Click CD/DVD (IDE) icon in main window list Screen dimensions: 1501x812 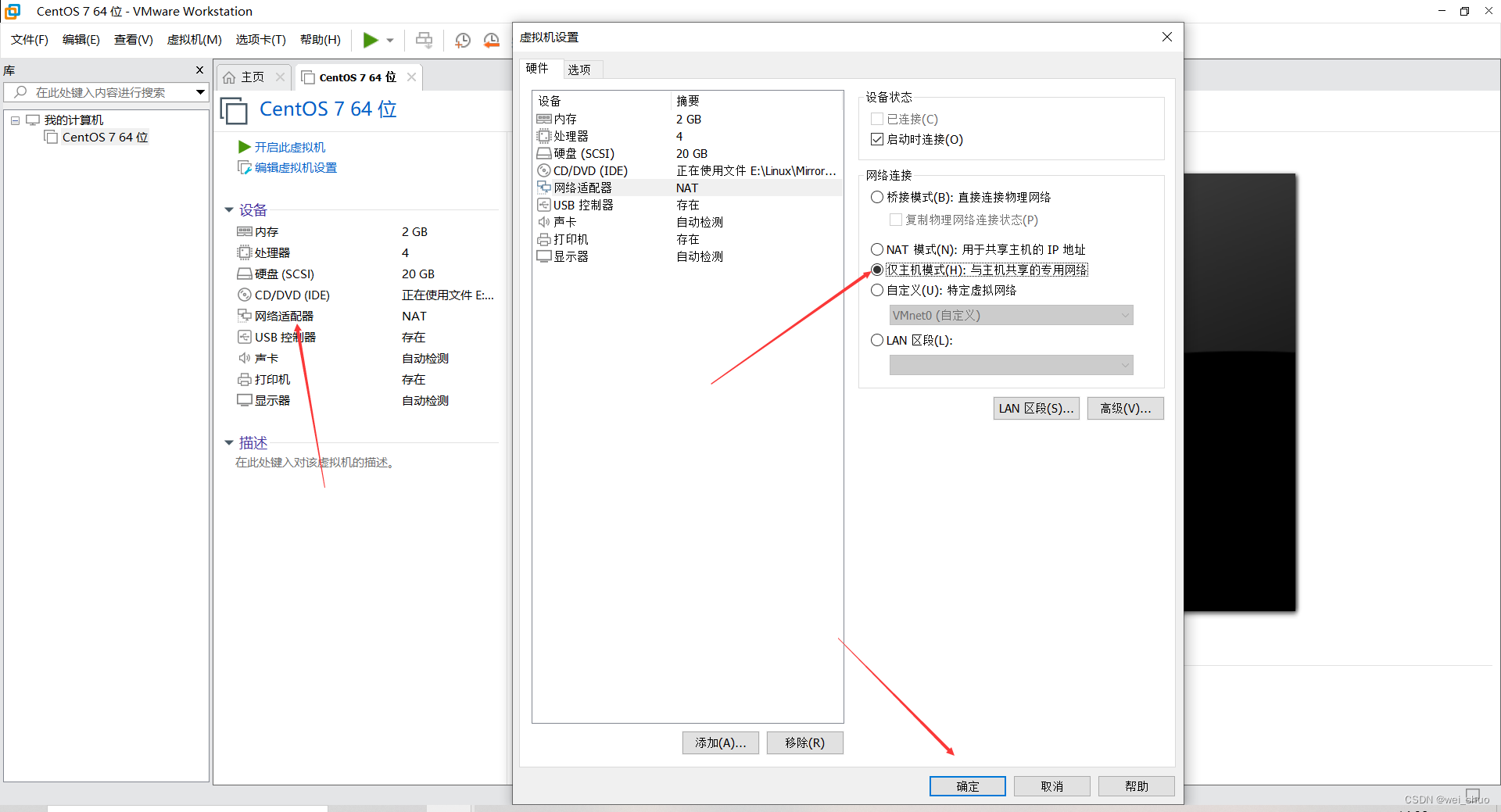tap(245, 295)
